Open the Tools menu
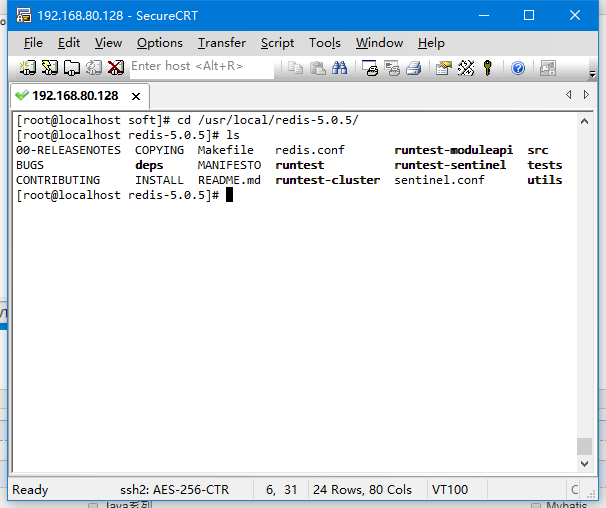606x508 pixels. [325, 43]
